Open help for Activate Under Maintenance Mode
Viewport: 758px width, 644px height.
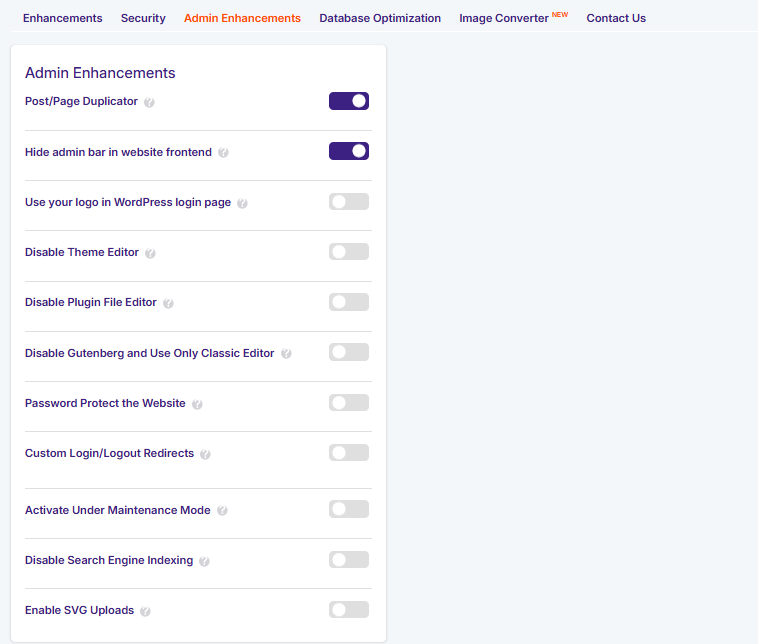click(x=222, y=511)
